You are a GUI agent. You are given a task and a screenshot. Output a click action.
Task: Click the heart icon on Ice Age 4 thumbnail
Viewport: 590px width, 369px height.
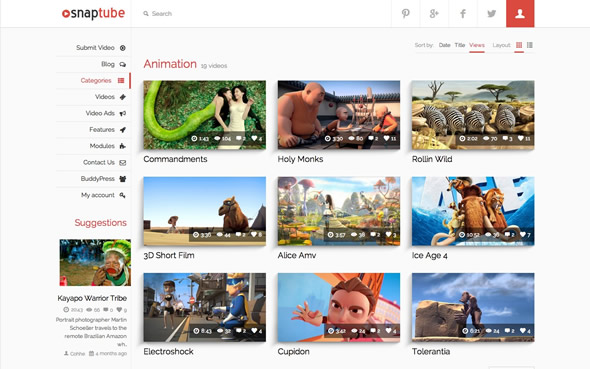point(523,235)
